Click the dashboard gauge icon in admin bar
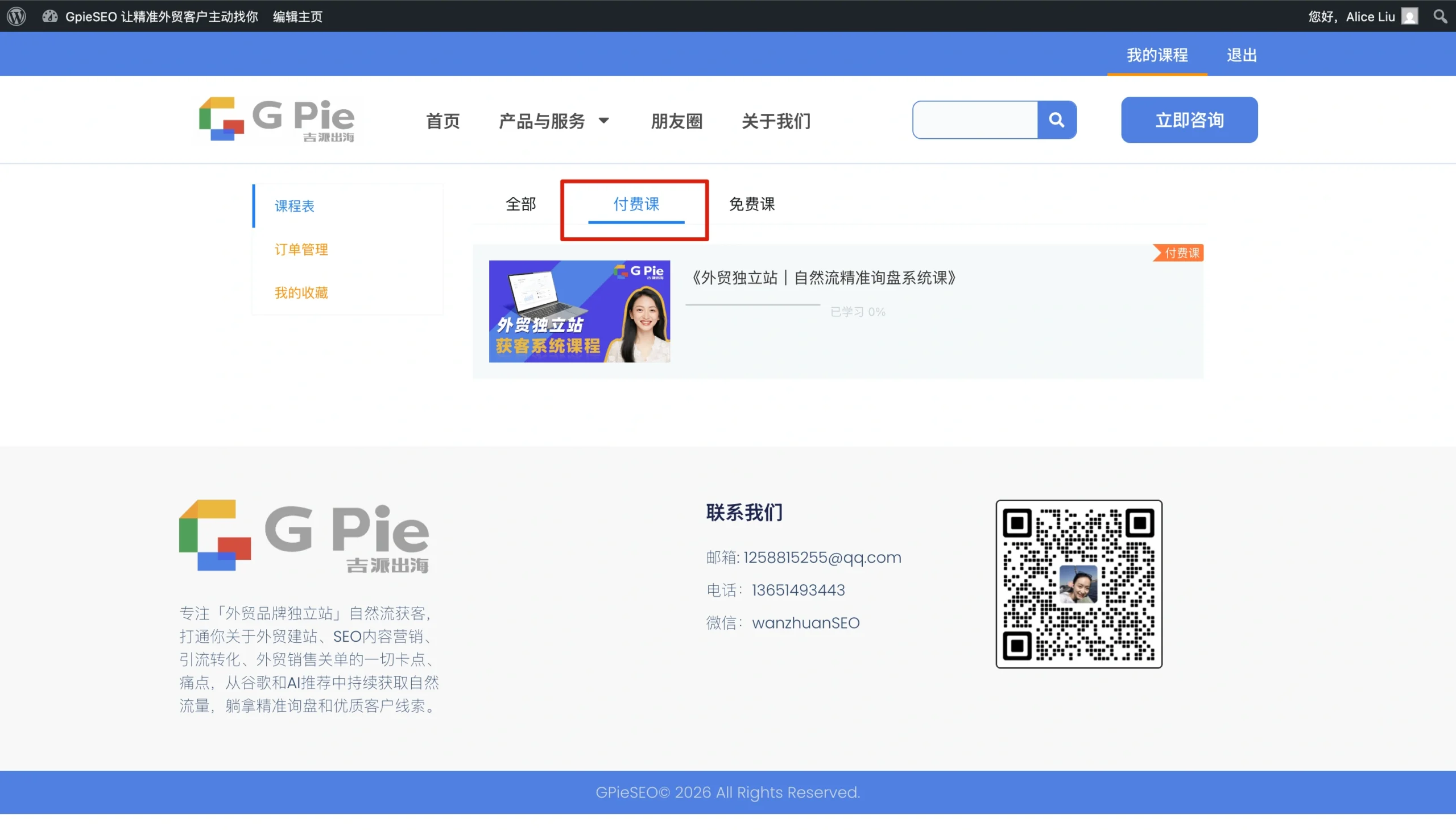 point(50,16)
